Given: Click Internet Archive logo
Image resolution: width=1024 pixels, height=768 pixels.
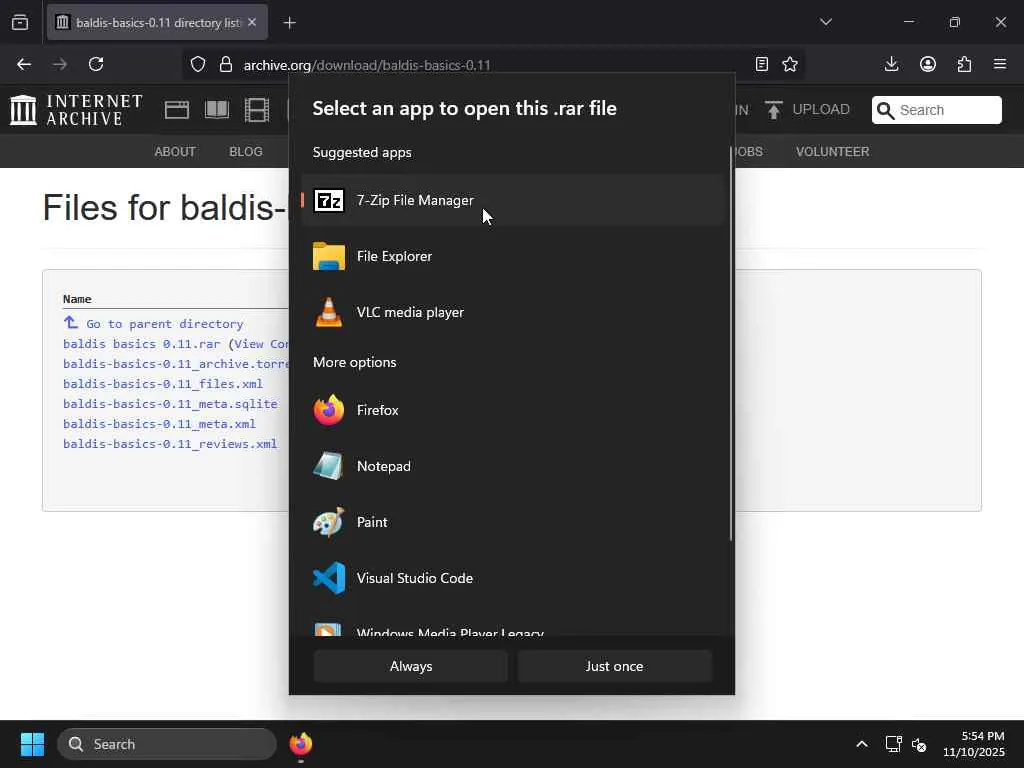Looking at the screenshot, I should (x=76, y=109).
